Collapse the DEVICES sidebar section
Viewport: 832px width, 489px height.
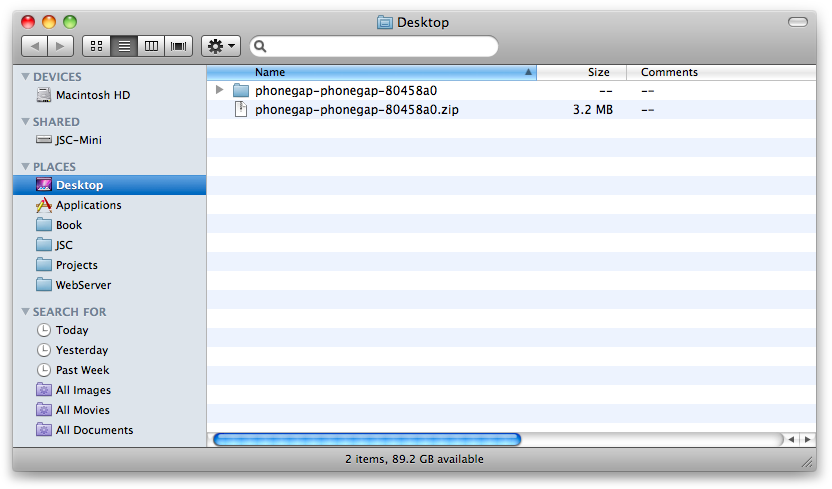[x=26, y=77]
